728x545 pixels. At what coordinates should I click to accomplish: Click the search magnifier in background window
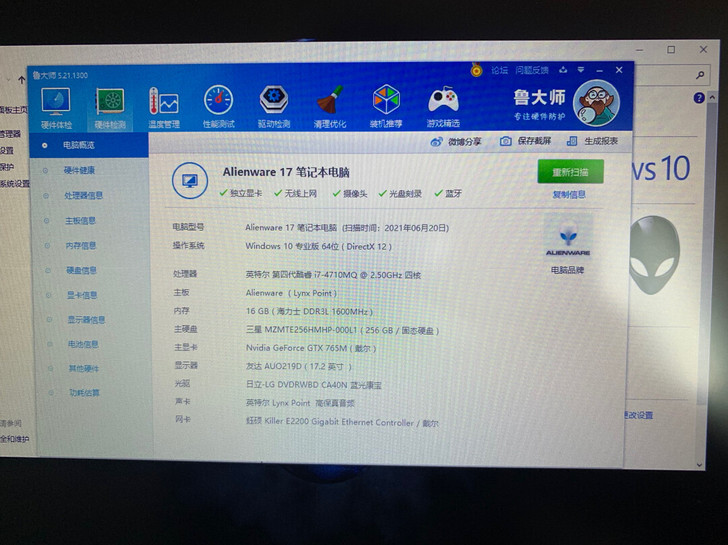(x=700, y=75)
